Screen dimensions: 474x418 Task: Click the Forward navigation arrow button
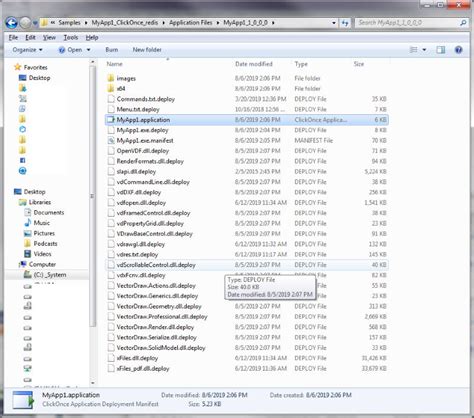[x=25, y=23]
